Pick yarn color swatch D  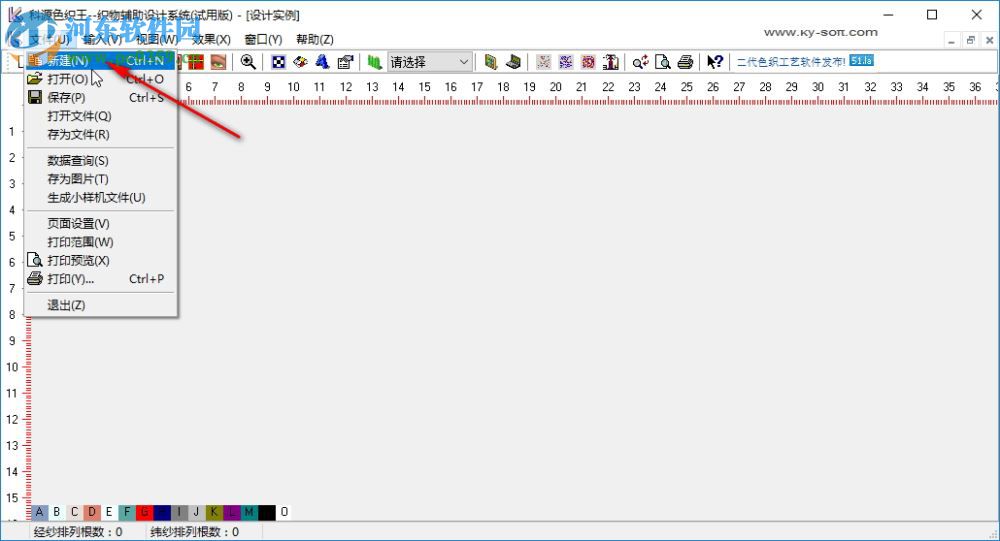point(92,512)
